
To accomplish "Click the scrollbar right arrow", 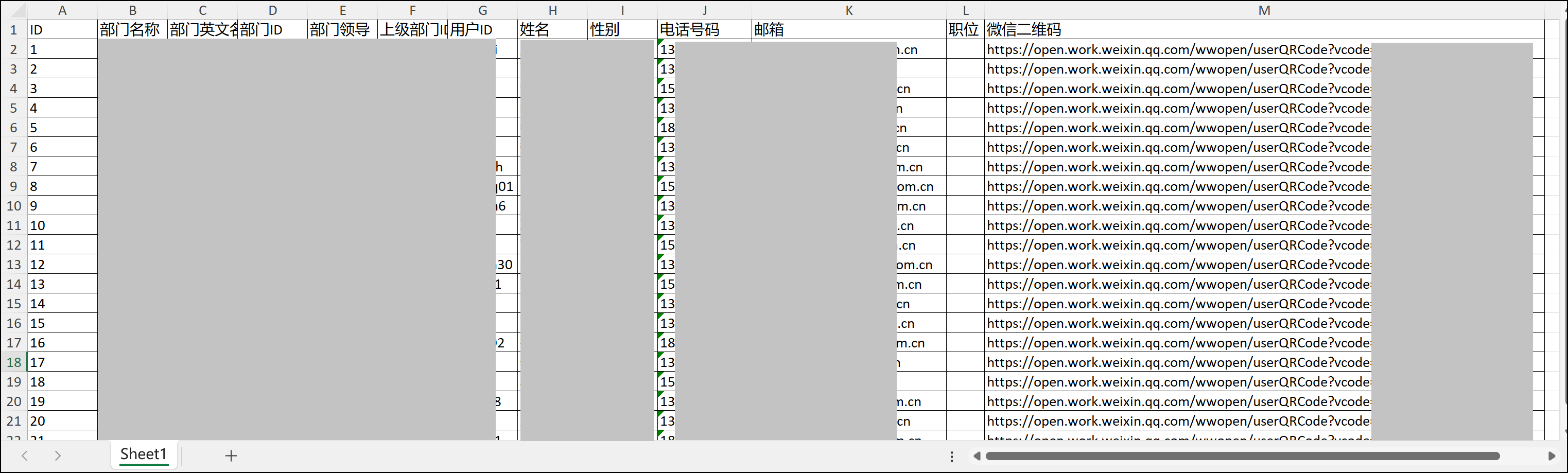I will pyautogui.click(x=1552, y=456).
